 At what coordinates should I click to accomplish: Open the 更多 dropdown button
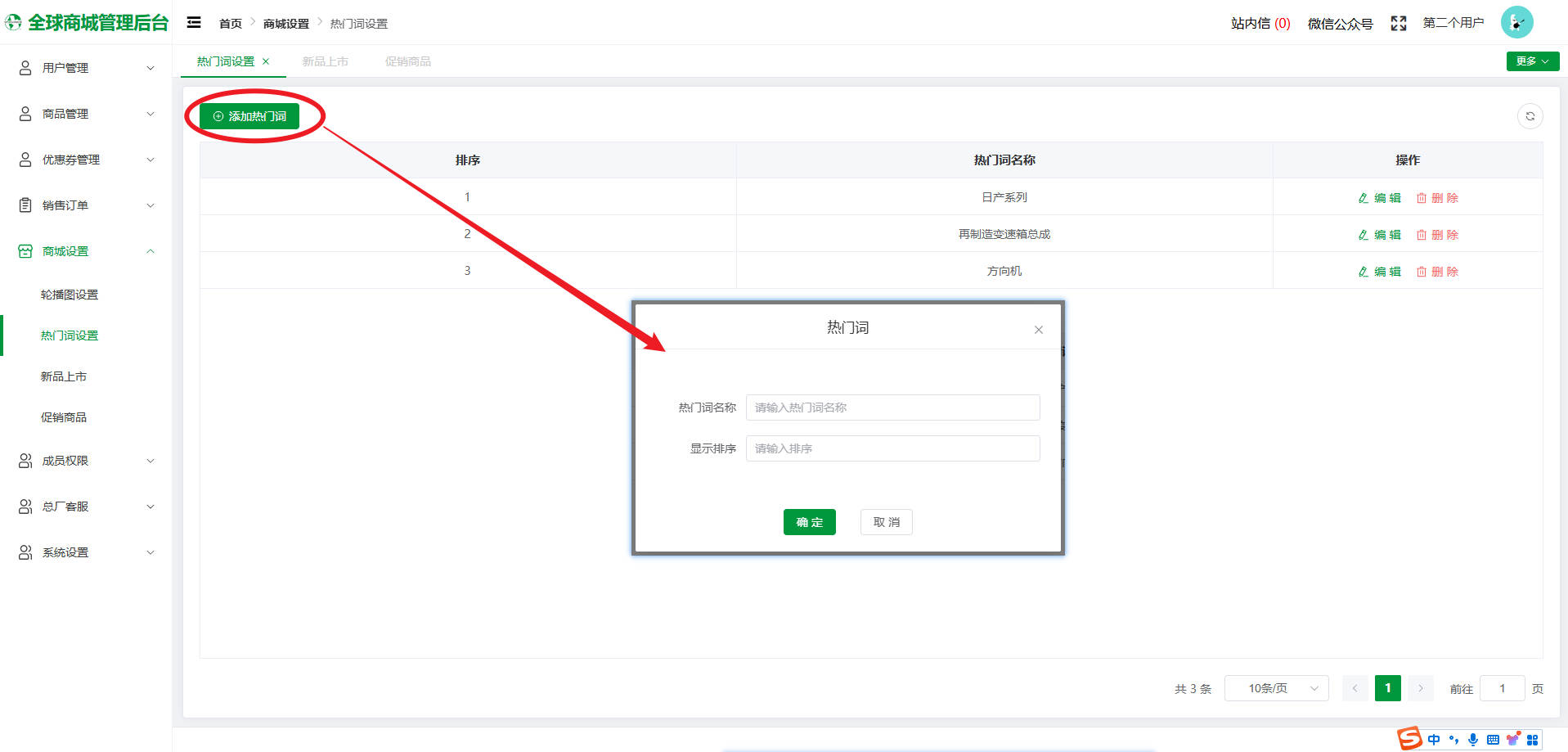[1532, 61]
